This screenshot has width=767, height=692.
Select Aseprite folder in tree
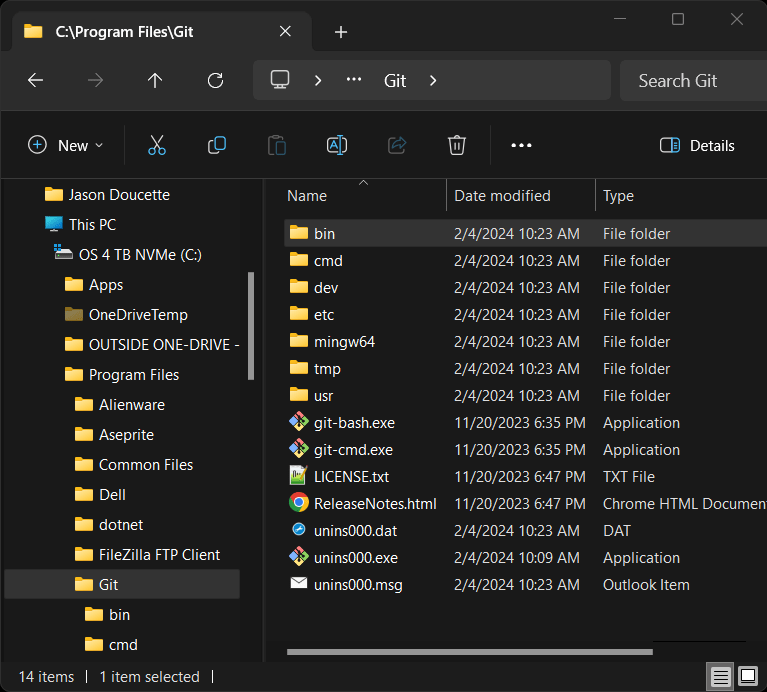(126, 435)
